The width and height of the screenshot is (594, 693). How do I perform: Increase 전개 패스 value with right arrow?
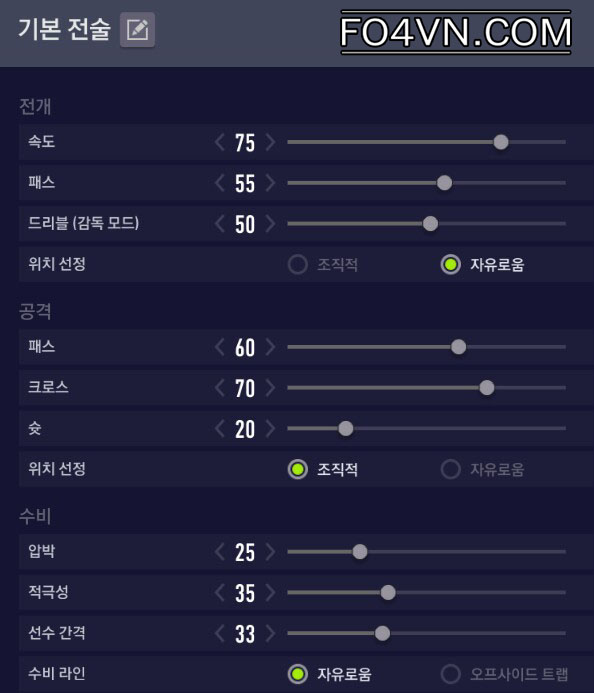coord(270,183)
